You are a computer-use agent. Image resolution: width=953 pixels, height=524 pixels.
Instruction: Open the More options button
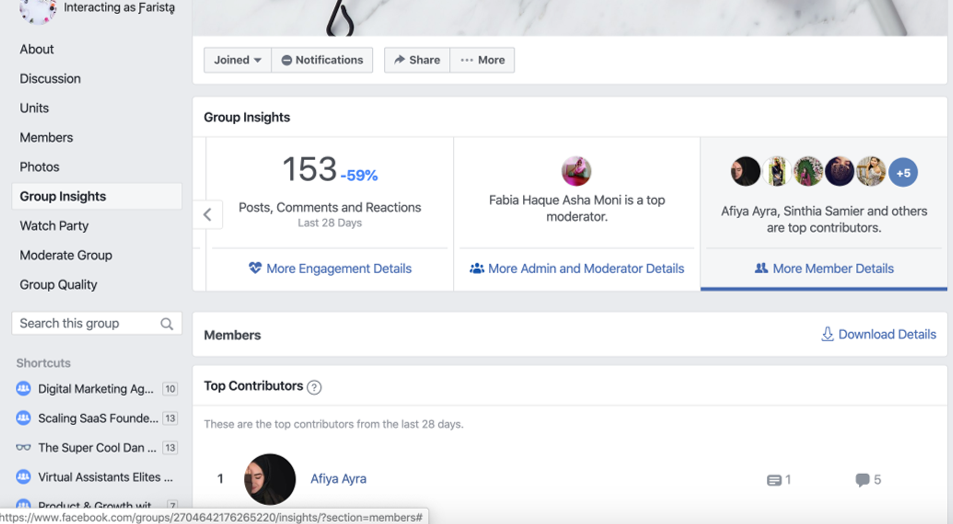483,60
